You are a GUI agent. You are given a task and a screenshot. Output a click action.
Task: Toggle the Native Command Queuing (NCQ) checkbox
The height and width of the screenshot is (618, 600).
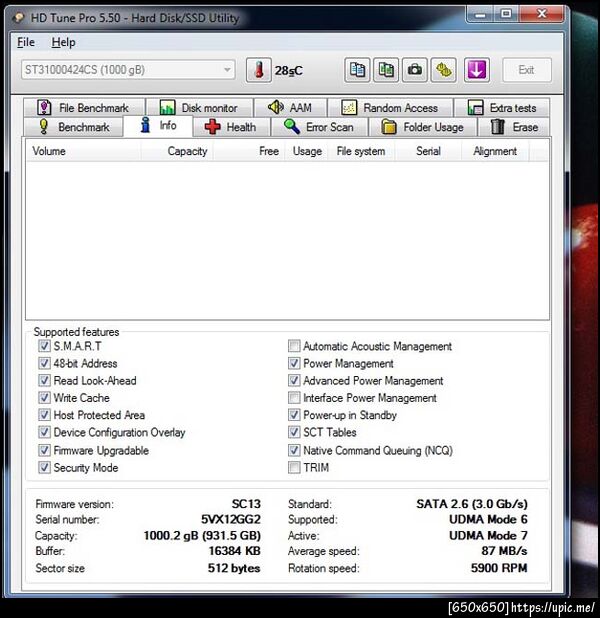point(294,450)
